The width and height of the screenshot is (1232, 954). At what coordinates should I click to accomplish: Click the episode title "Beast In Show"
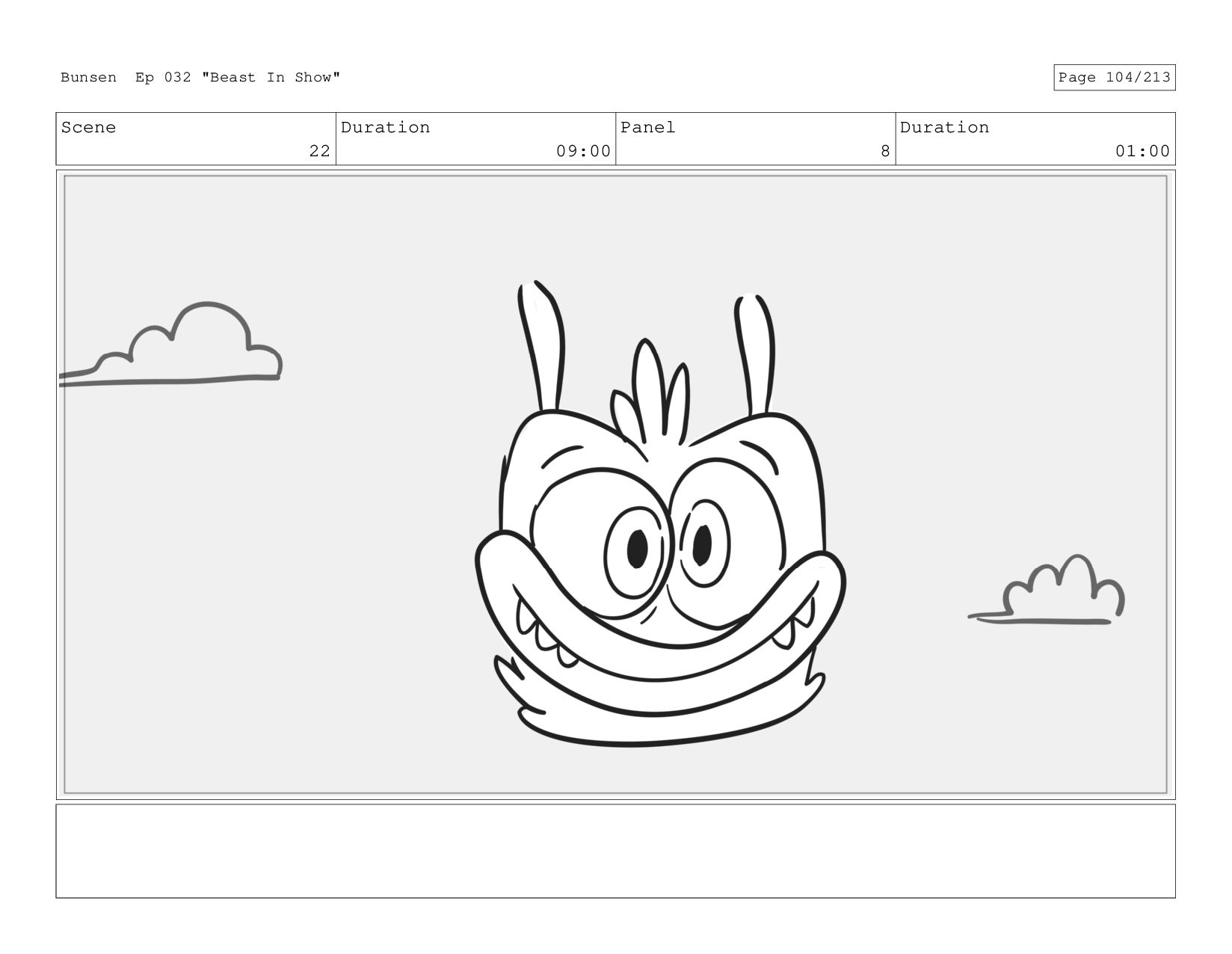[x=271, y=78]
